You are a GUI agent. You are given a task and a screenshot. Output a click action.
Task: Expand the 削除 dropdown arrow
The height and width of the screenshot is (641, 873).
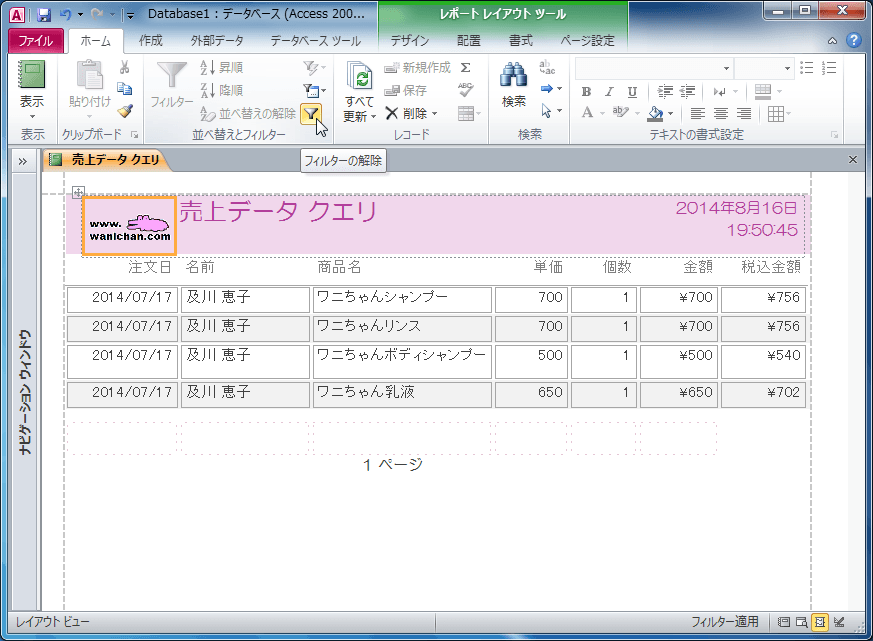tap(435, 114)
